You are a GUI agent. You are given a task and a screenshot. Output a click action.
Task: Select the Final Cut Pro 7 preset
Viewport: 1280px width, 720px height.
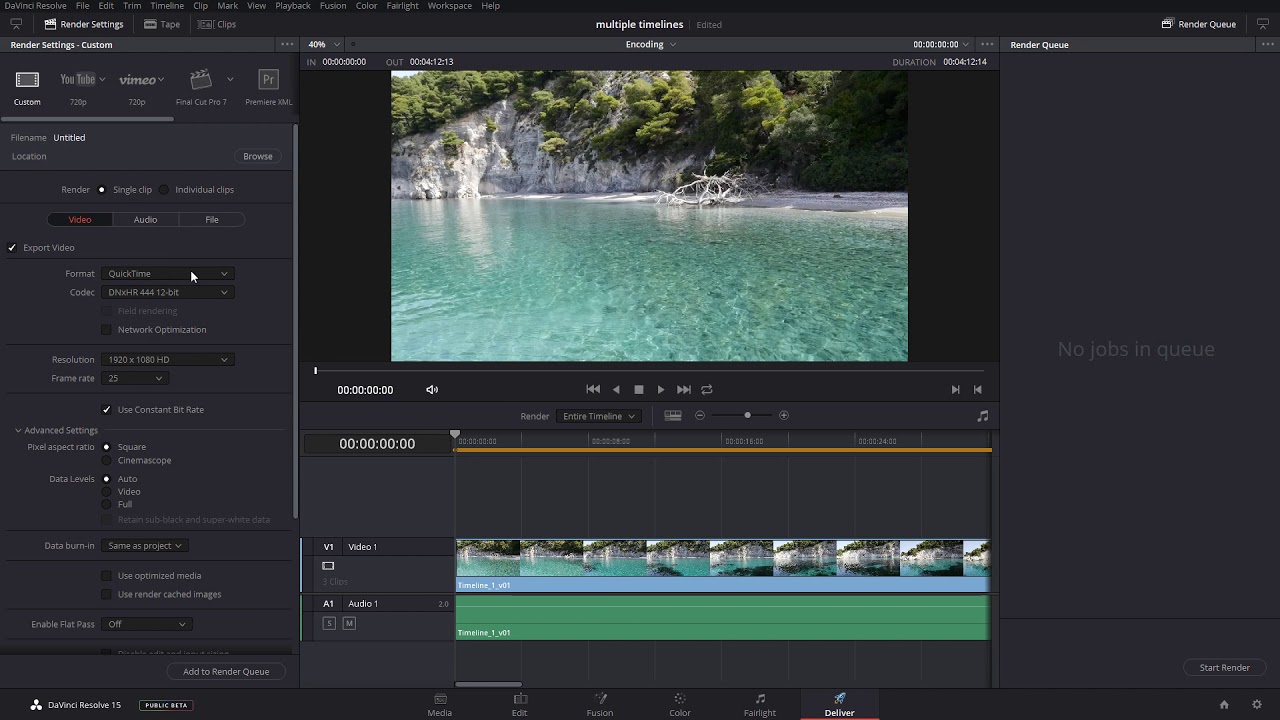[x=201, y=79]
